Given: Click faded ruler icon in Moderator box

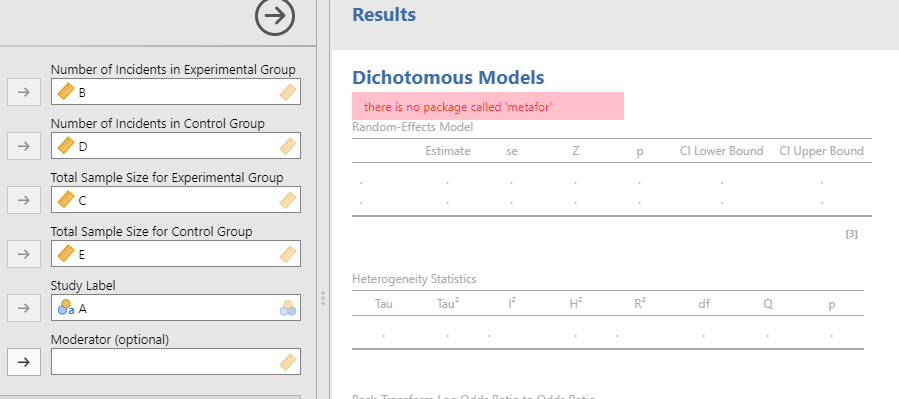Looking at the screenshot, I should pyautogui.click(x=288, y=362).
